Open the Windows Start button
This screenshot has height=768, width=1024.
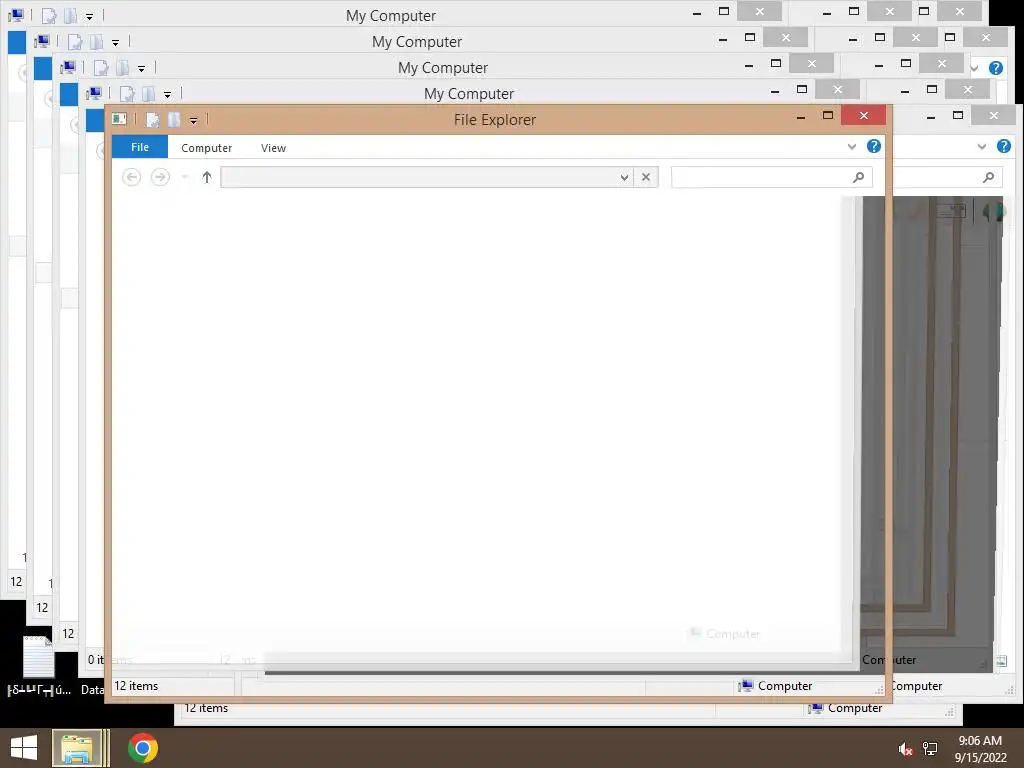pos(24,748)
